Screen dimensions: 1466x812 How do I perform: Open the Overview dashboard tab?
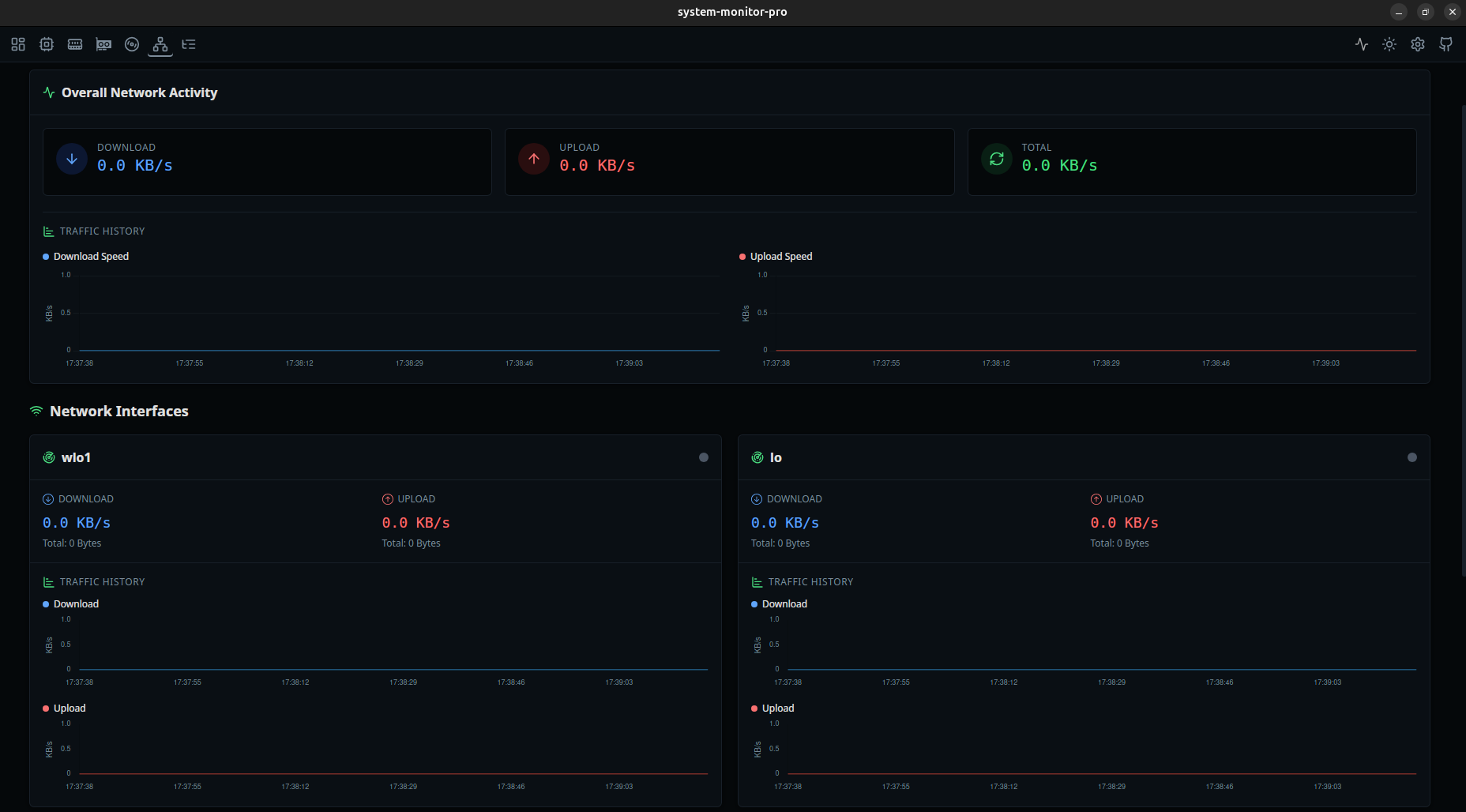click(17, 44)
